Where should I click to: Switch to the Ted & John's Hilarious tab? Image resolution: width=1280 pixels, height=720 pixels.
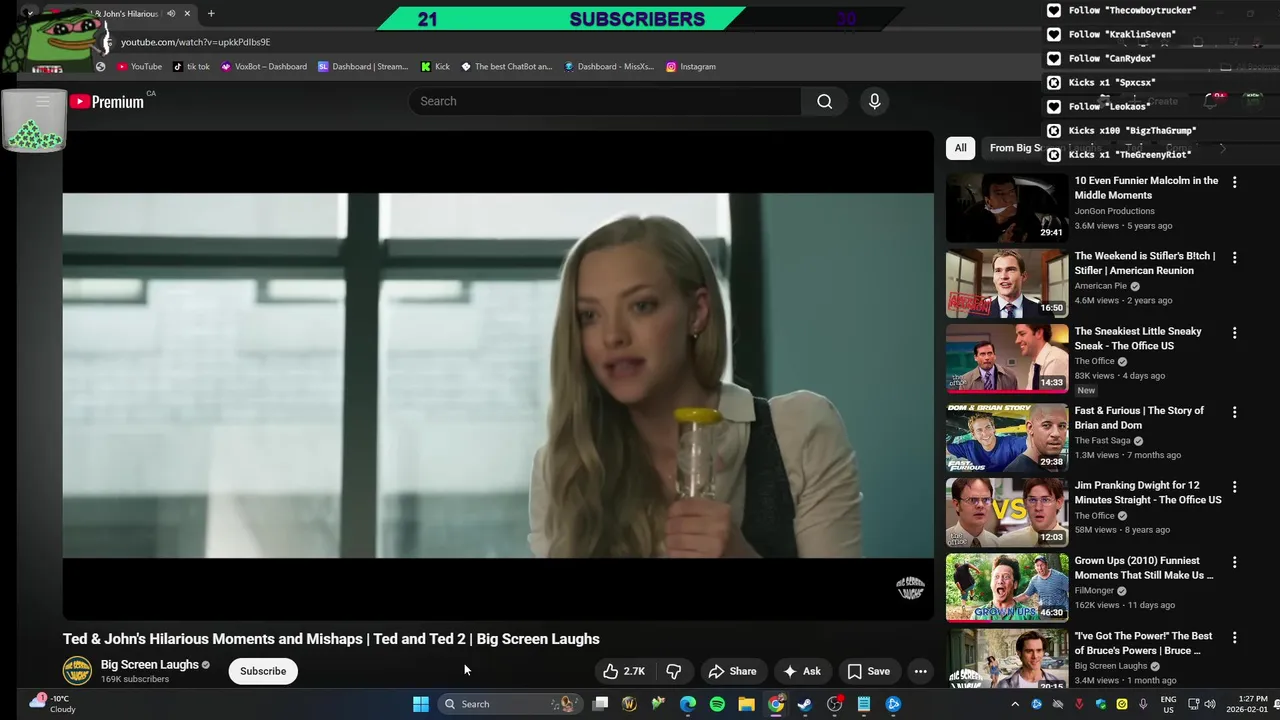click(122, 14)
